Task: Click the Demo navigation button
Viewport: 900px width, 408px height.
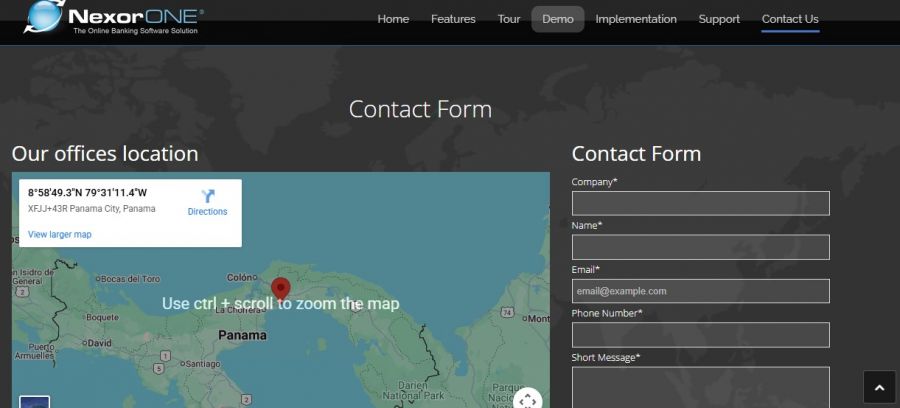Action: (x=558, y=19)
